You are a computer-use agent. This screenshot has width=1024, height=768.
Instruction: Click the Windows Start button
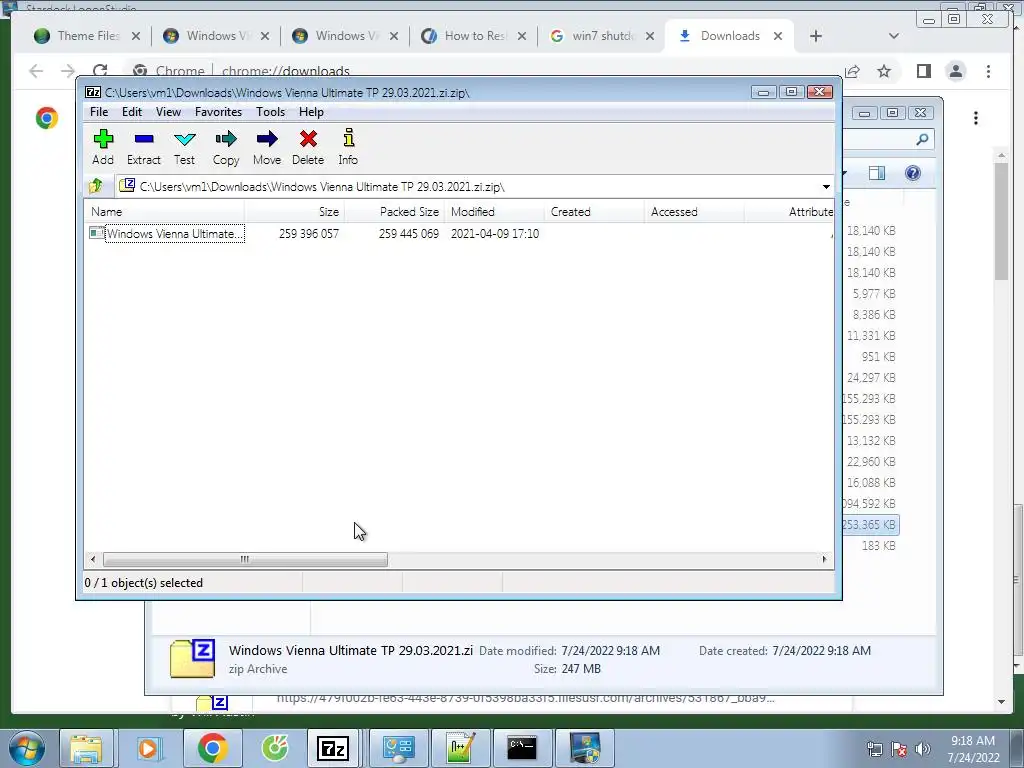[27, 748]
